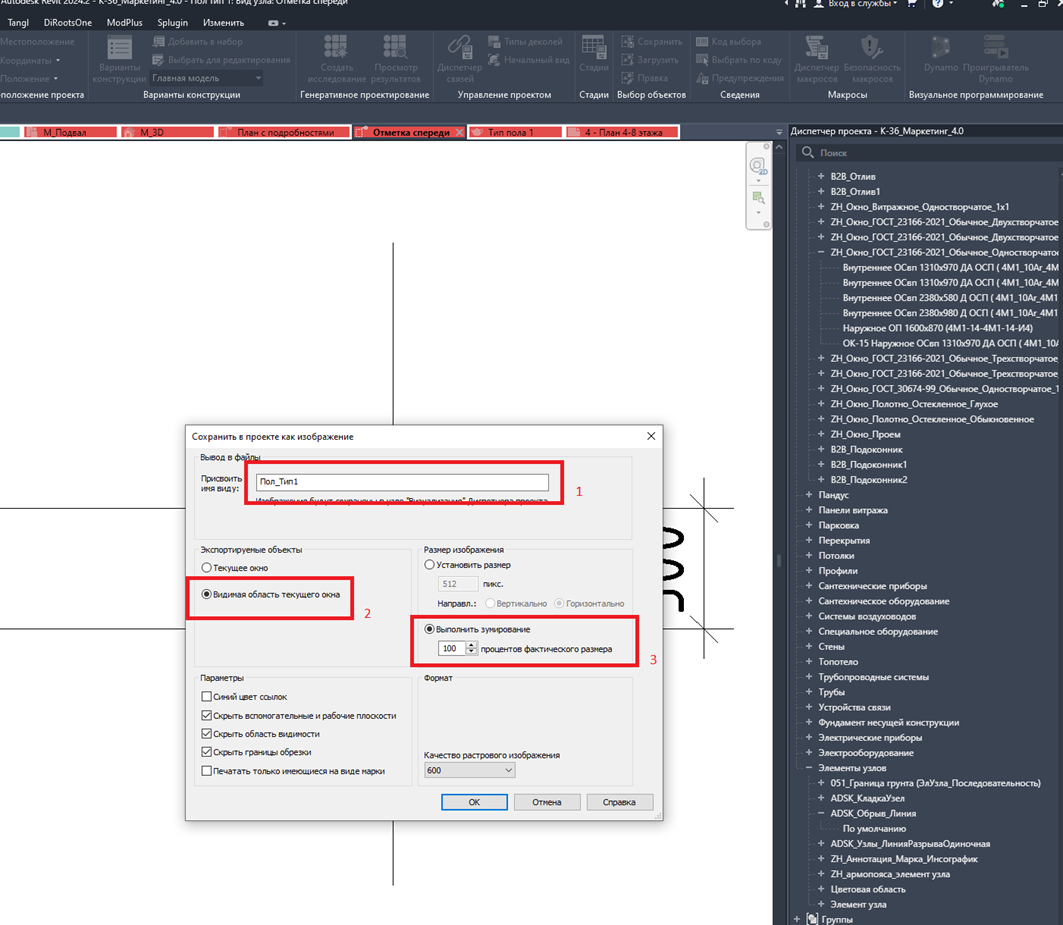Click Код выбора icon
The width and height of the screenshot is (1063, 925).
click(x=702, y=41)
